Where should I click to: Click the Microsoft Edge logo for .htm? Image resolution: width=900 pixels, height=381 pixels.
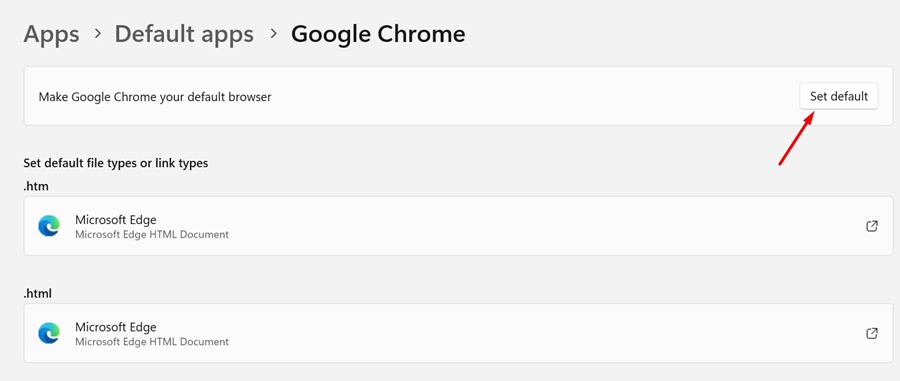[x=49, y=226]
